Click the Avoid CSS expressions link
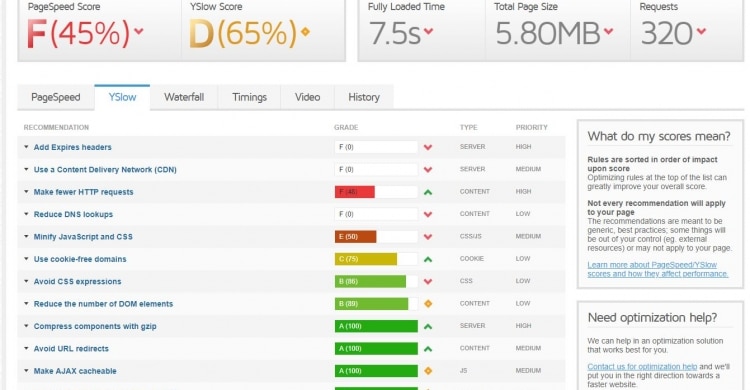 [x=77, y=281]
